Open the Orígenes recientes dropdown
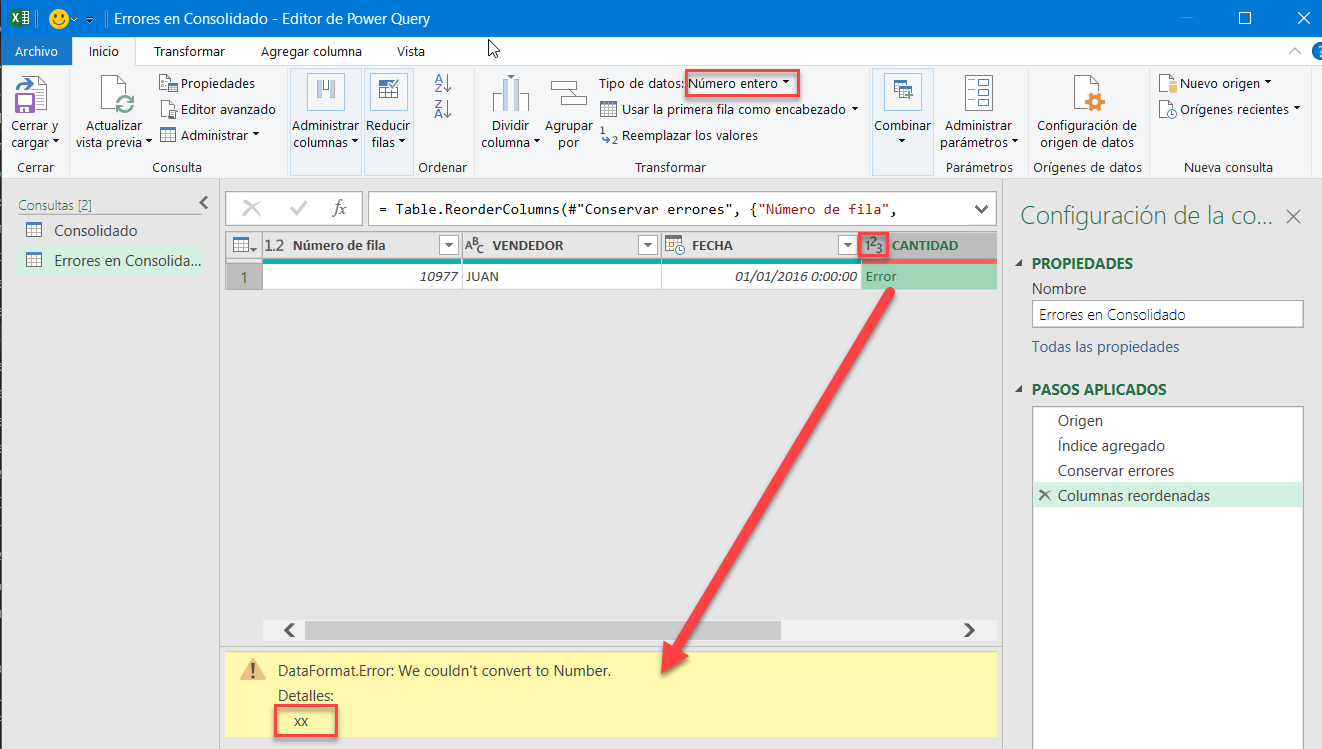Screen dimensions: 1322x749 (x=1230, y=109)
